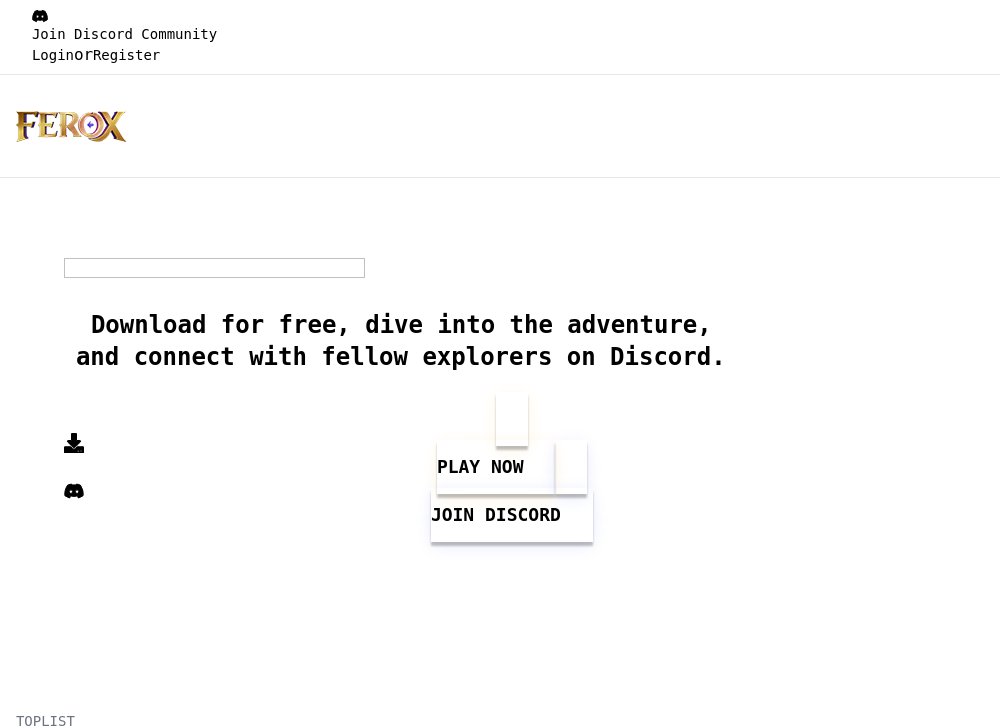Screen dimensions: 1000x728
Task: Open the Ferox logo home link
Action: (x=71, y=127)
